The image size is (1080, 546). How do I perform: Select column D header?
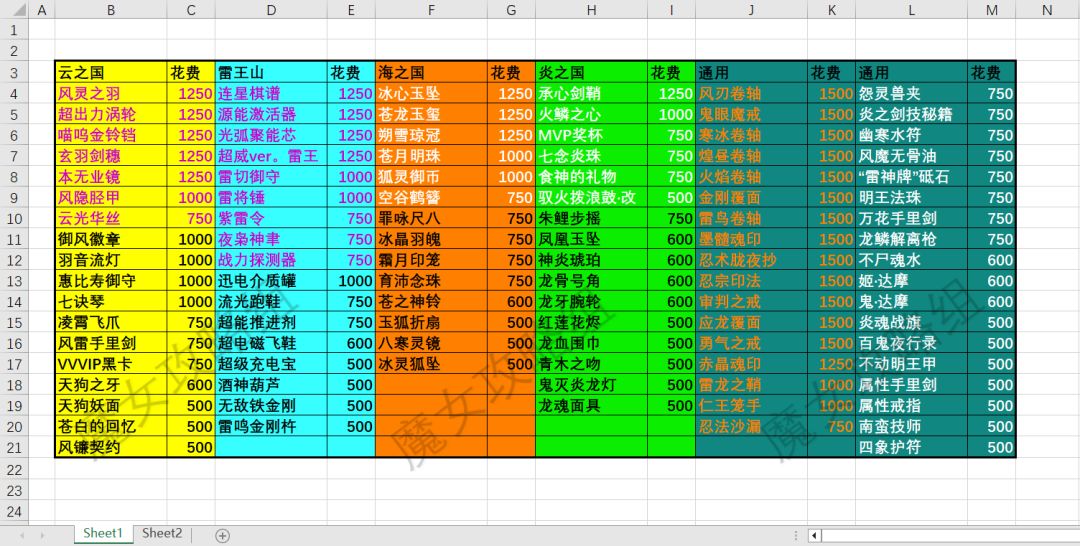tap(271, 10)
